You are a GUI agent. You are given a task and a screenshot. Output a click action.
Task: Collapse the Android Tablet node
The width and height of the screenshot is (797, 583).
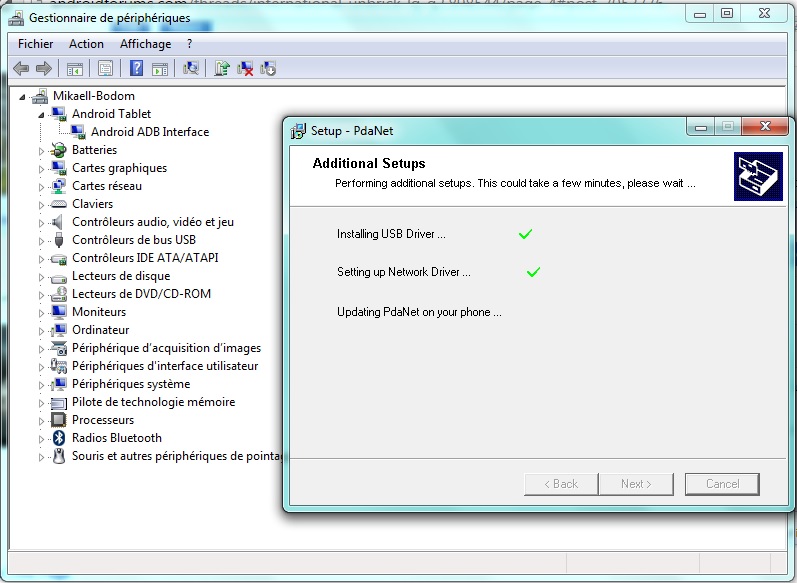pyautogui.click(x=42, y=114)
